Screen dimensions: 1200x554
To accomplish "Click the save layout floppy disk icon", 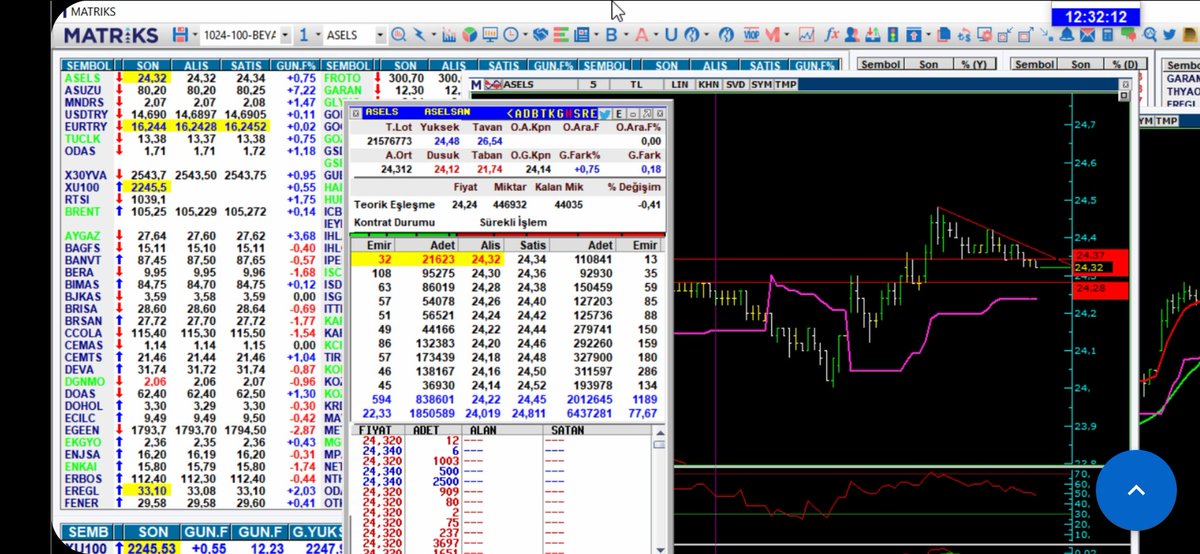I will point(179,35).
